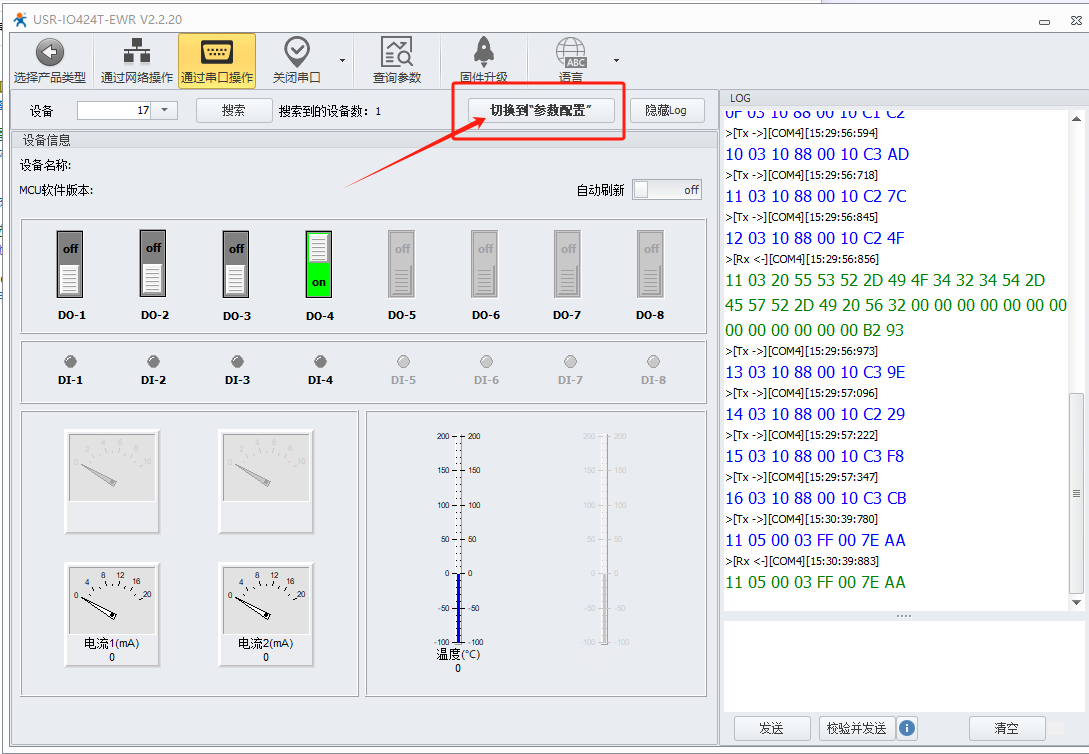Click the 固件升级 rocket icon
The image size is (1089, 754).
(x=483, y=52)
